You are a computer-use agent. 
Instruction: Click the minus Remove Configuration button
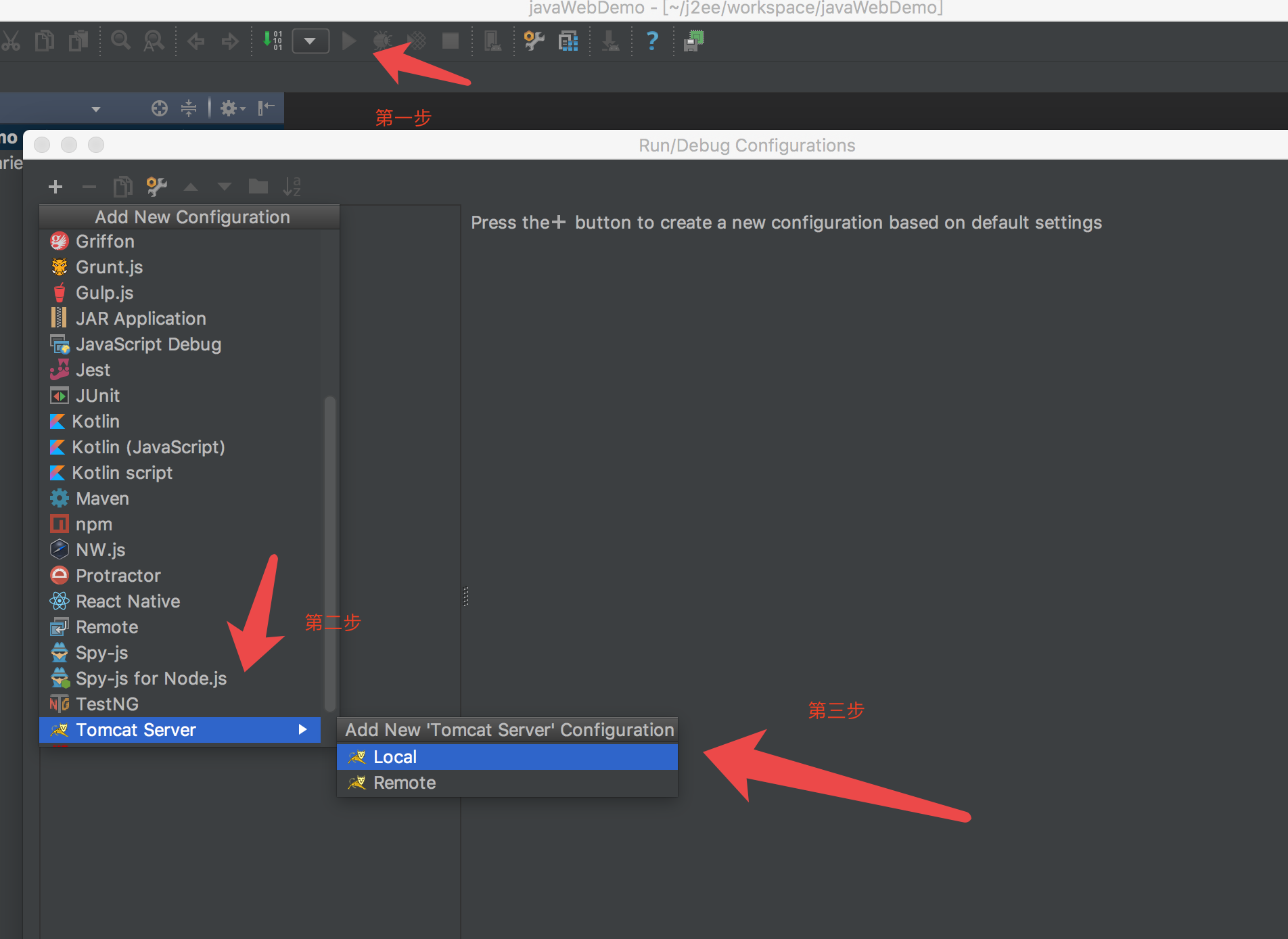click(89, 187)
